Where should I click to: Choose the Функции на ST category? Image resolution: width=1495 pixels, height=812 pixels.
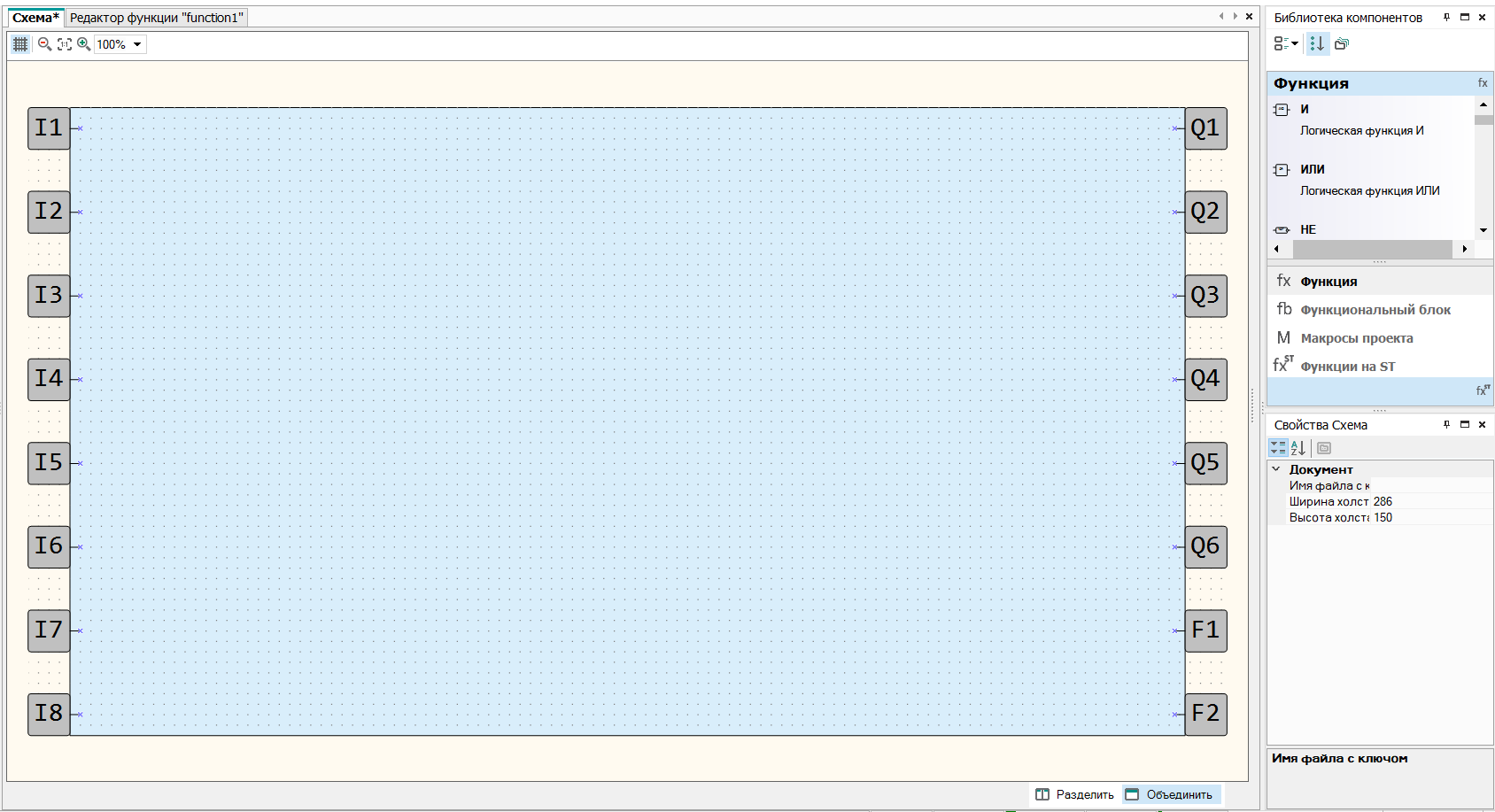tap(1347, 367)
